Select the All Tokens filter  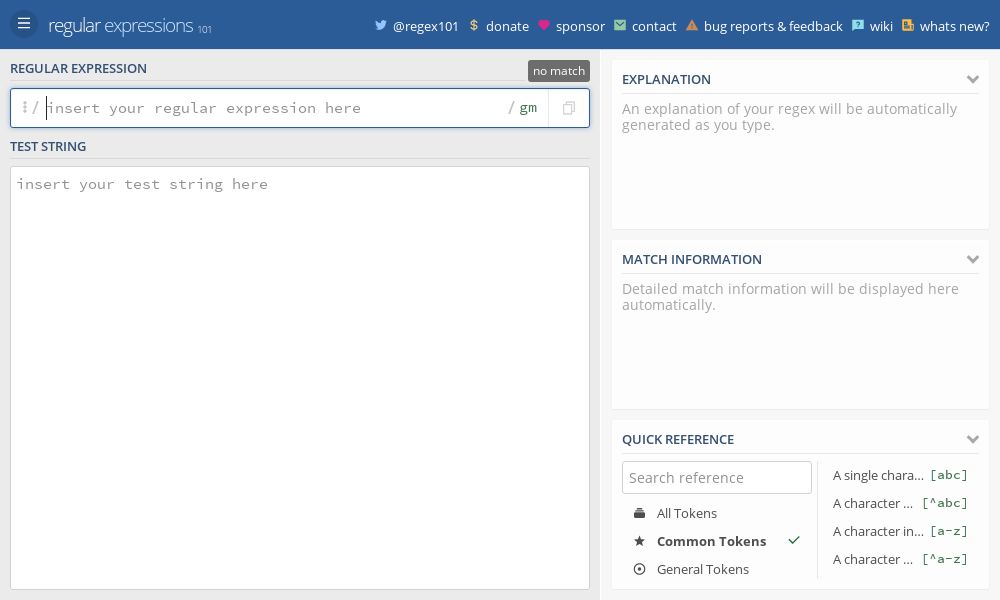point(687,513)
